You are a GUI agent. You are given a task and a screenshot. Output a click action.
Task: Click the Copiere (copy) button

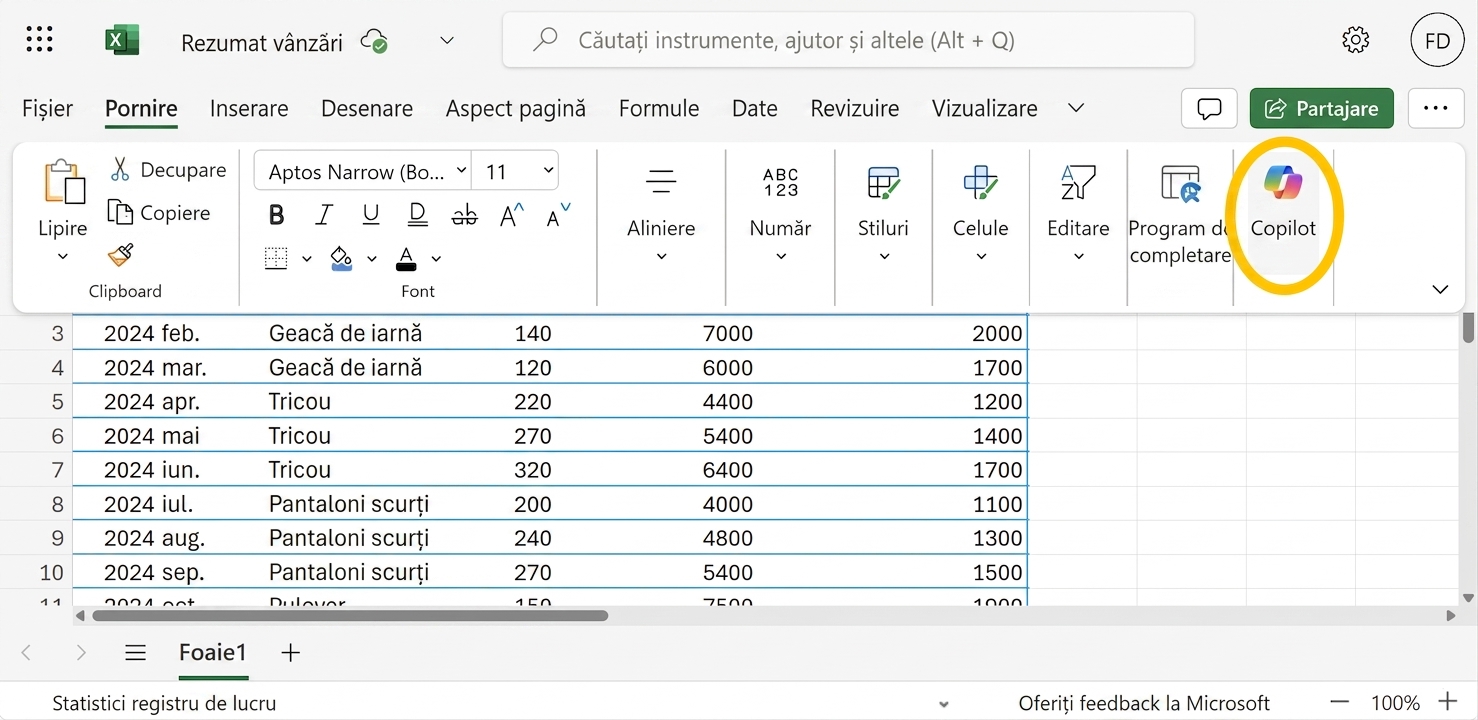pyautogui.click(x=159, y=213)
